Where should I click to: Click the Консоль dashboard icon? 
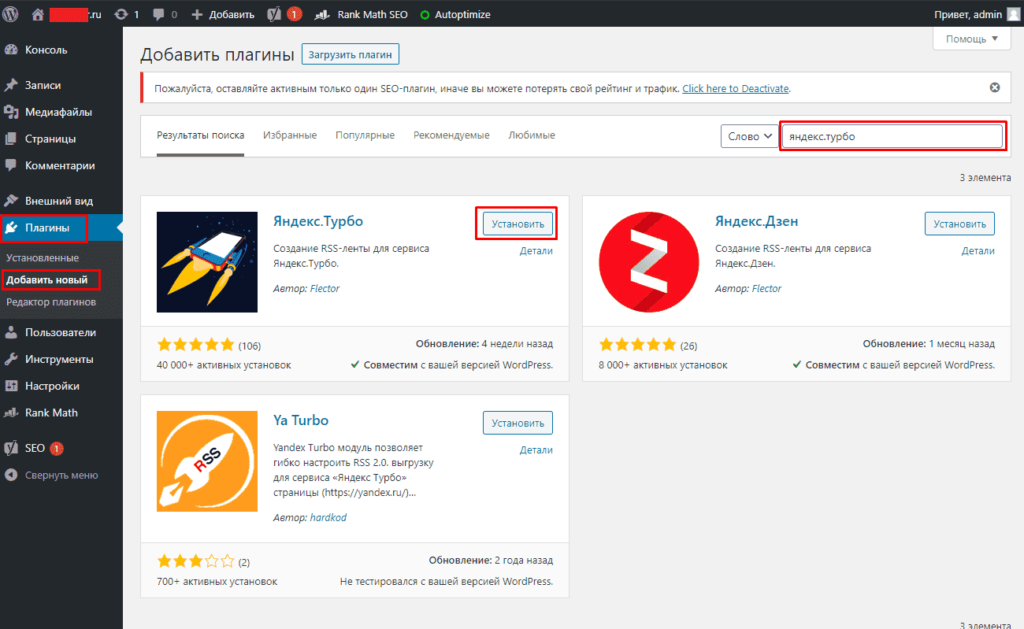tap(11, 50)
